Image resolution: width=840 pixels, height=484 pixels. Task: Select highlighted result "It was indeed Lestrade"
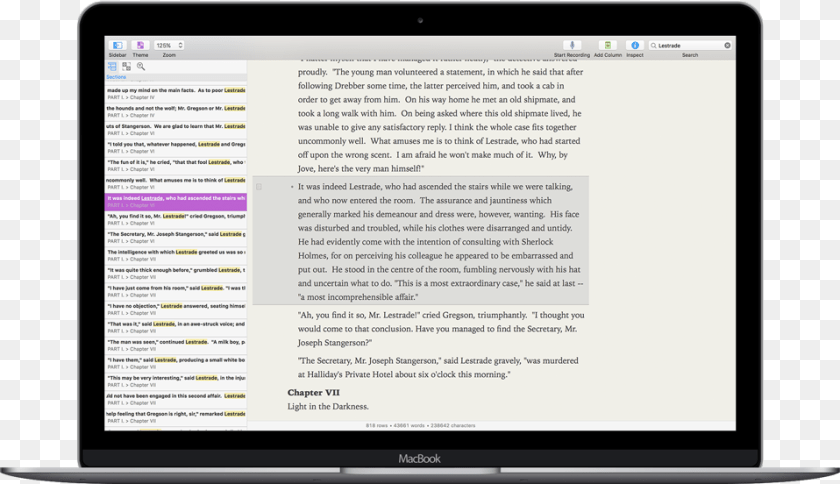click(176, 202)
